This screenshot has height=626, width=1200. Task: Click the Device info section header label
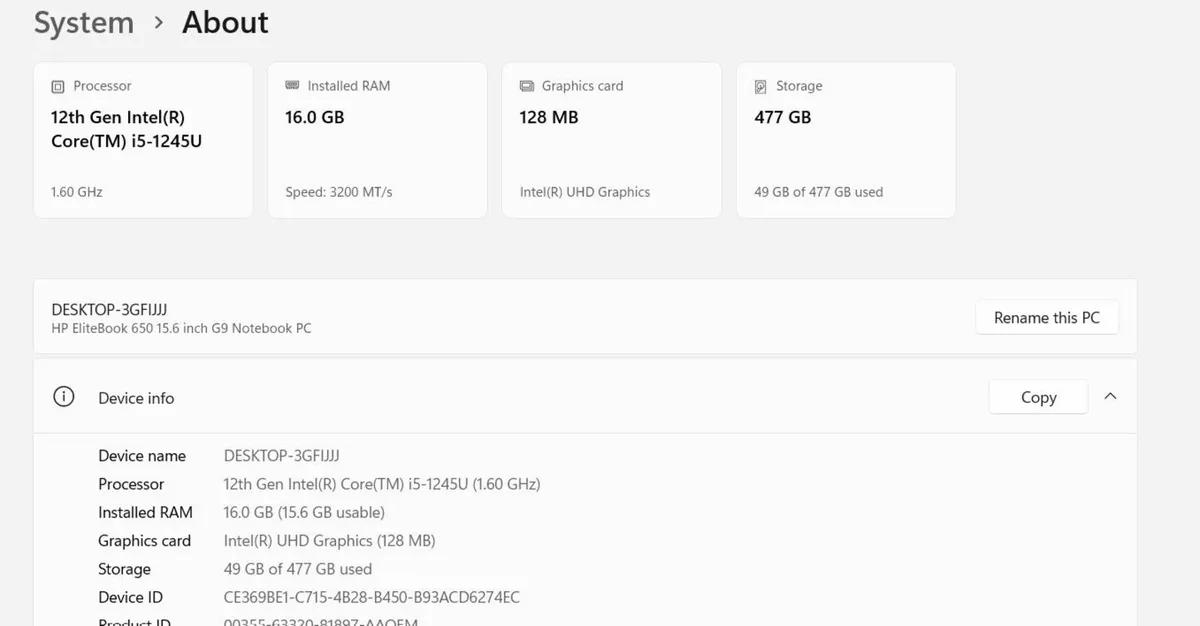coord(136,398)
